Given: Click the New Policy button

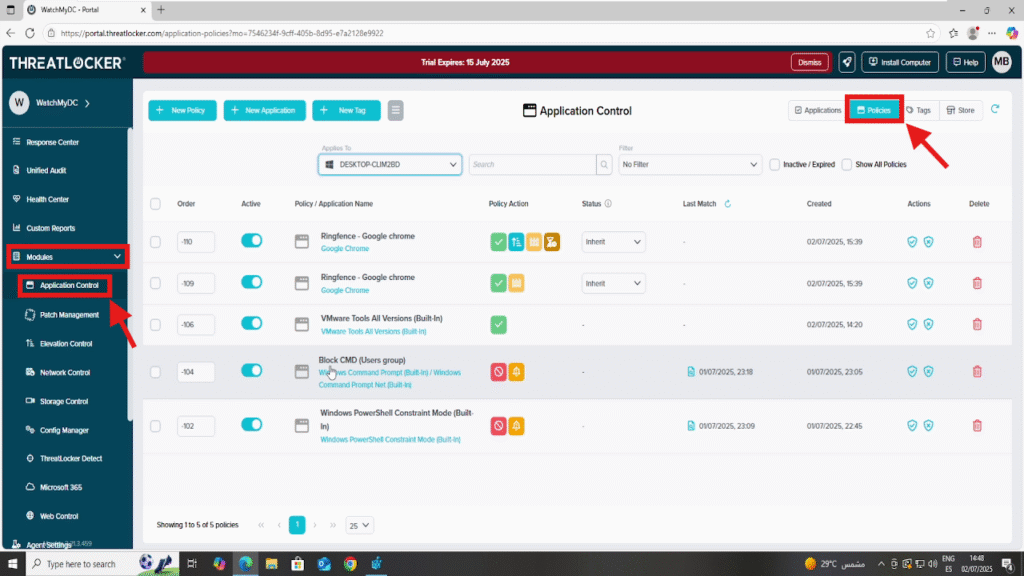Looking at the screenshot, I should pos(182,110).
